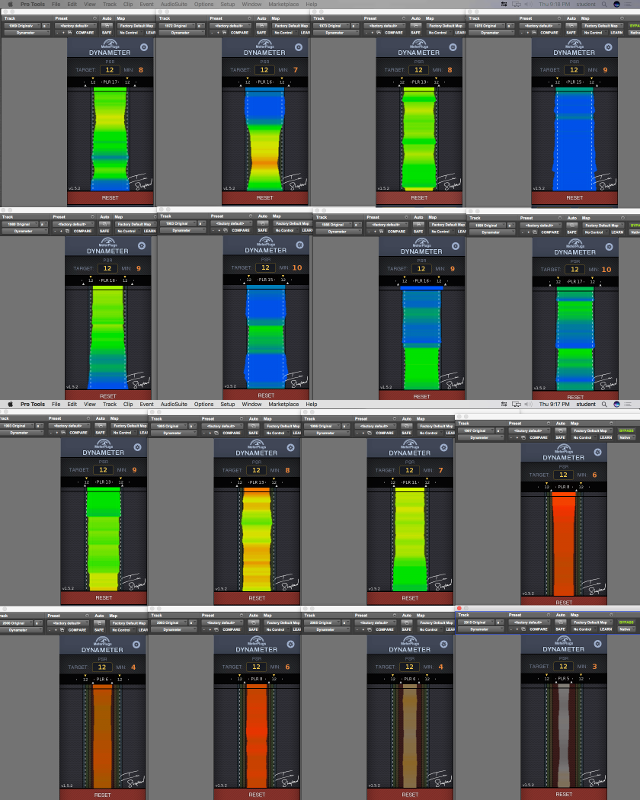Click gear icon in bottom-row red-orange window showing MIN 6
The width and height of the screenshot is (640, 800).
(290, 644)
